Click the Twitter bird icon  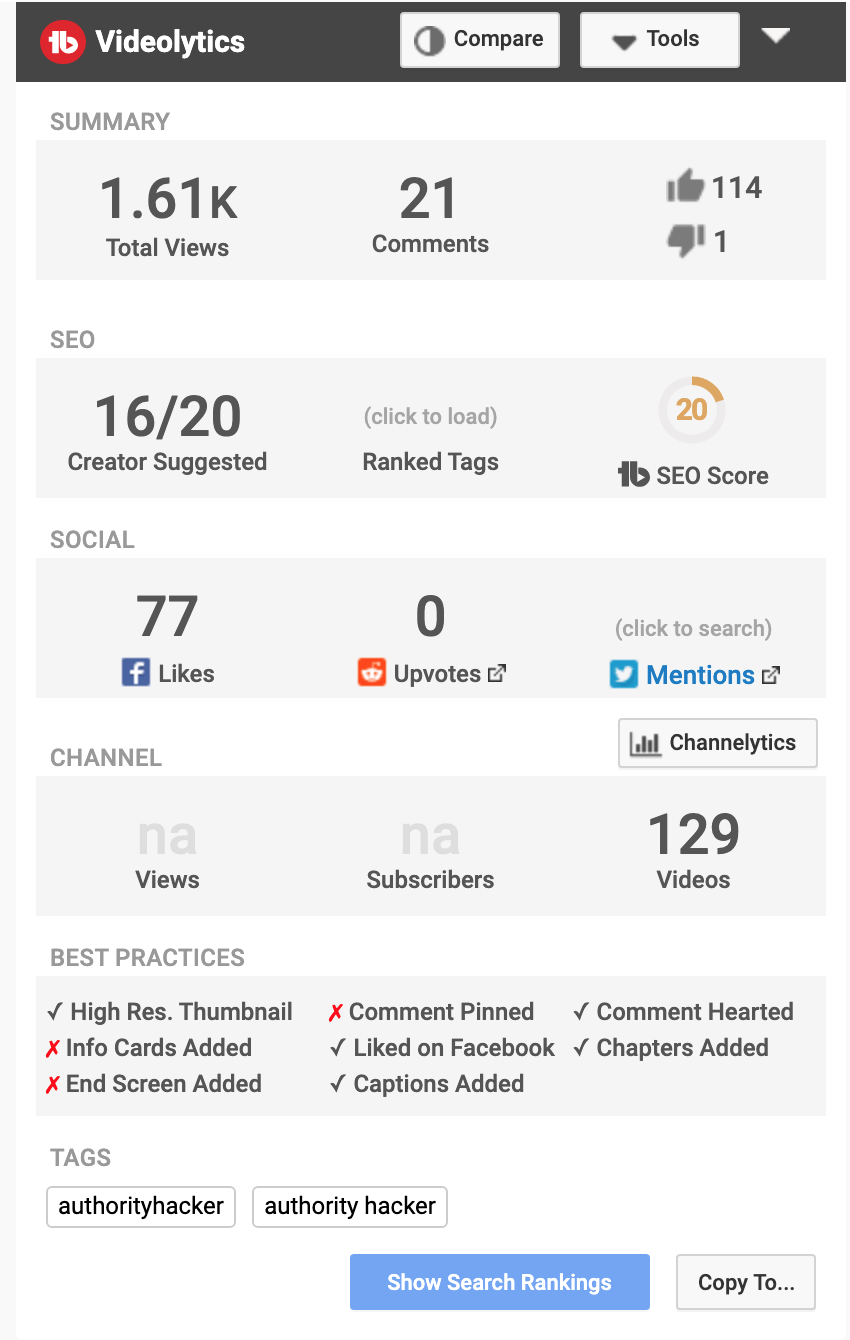[x=623, y=675]
